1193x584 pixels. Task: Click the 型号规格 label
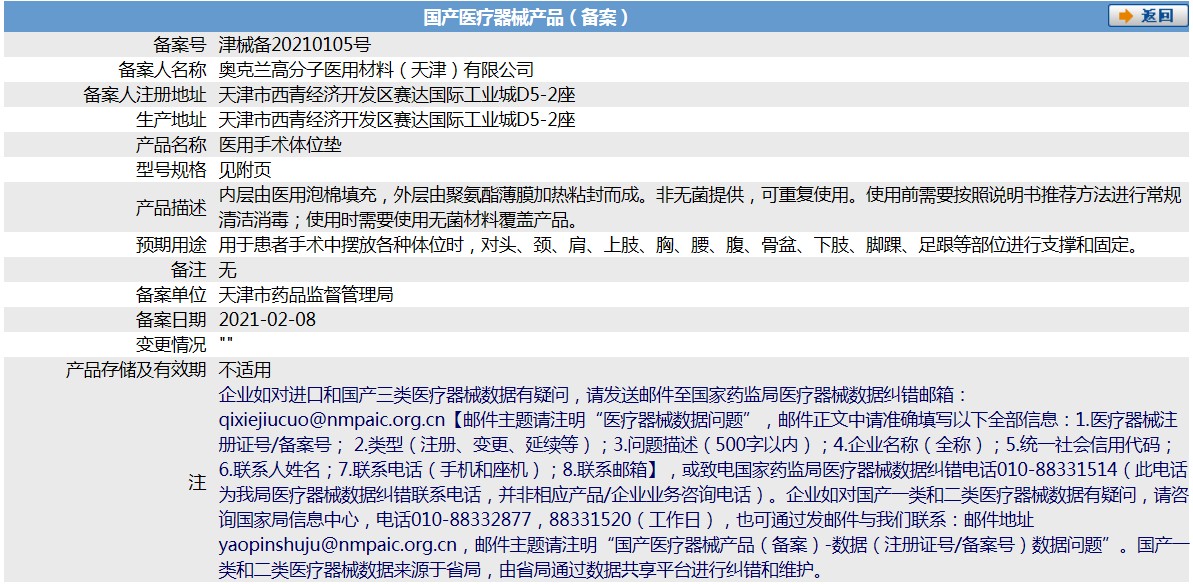[171, 170]
